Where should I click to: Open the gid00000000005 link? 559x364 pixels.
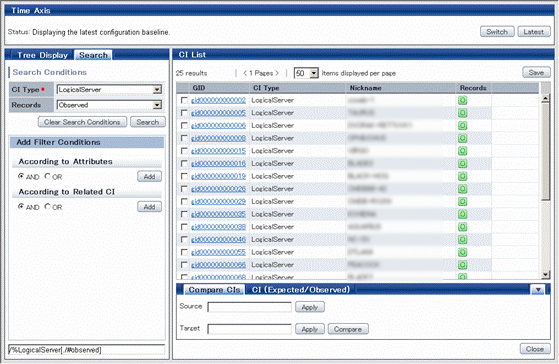[x=218, y=113]
